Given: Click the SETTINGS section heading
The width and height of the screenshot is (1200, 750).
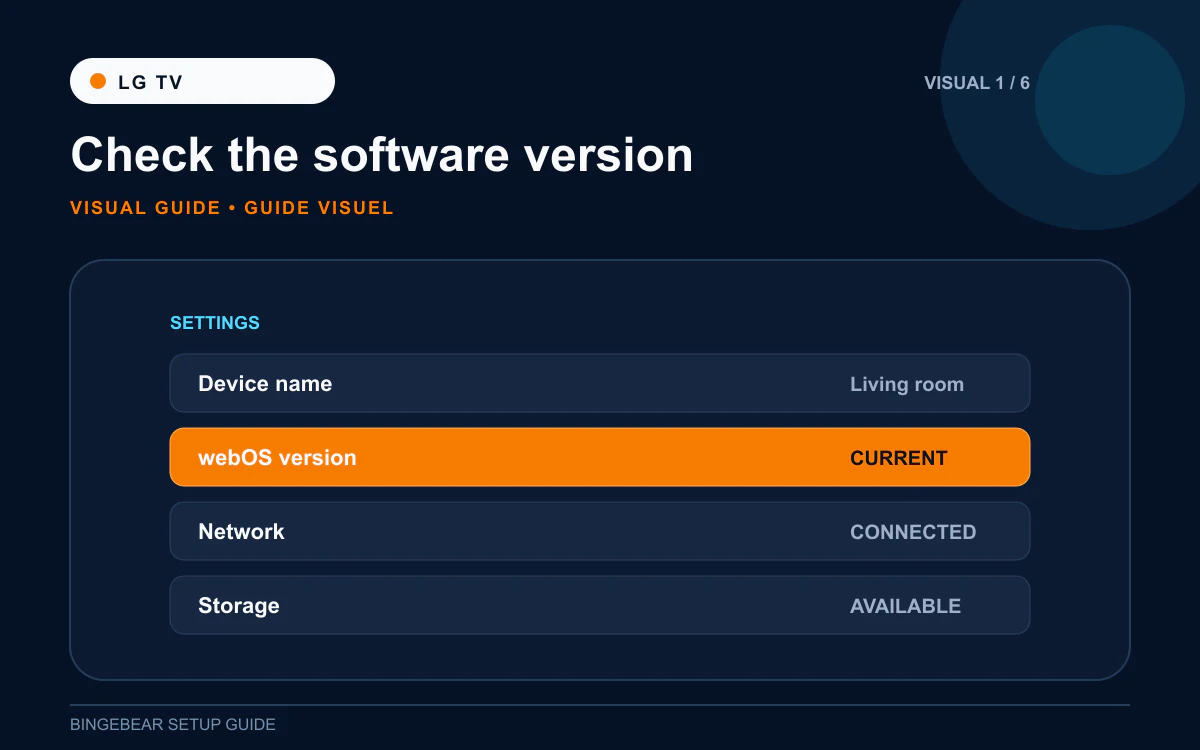Looking at the screenshot, I should (x=215, y=323).
